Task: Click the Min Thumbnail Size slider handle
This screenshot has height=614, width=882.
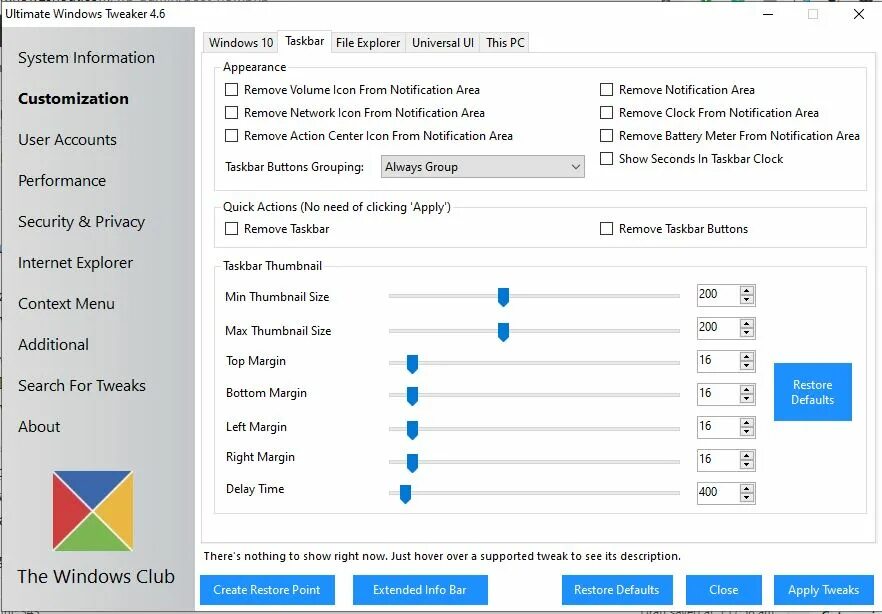Action: click(503, 297)
